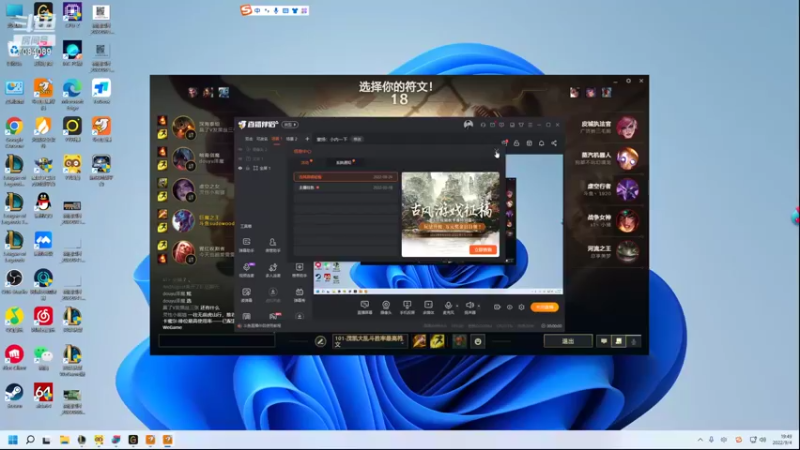Open the notification bell in streaming app
This screenshot has width=800, height=450.
[541, 143]
